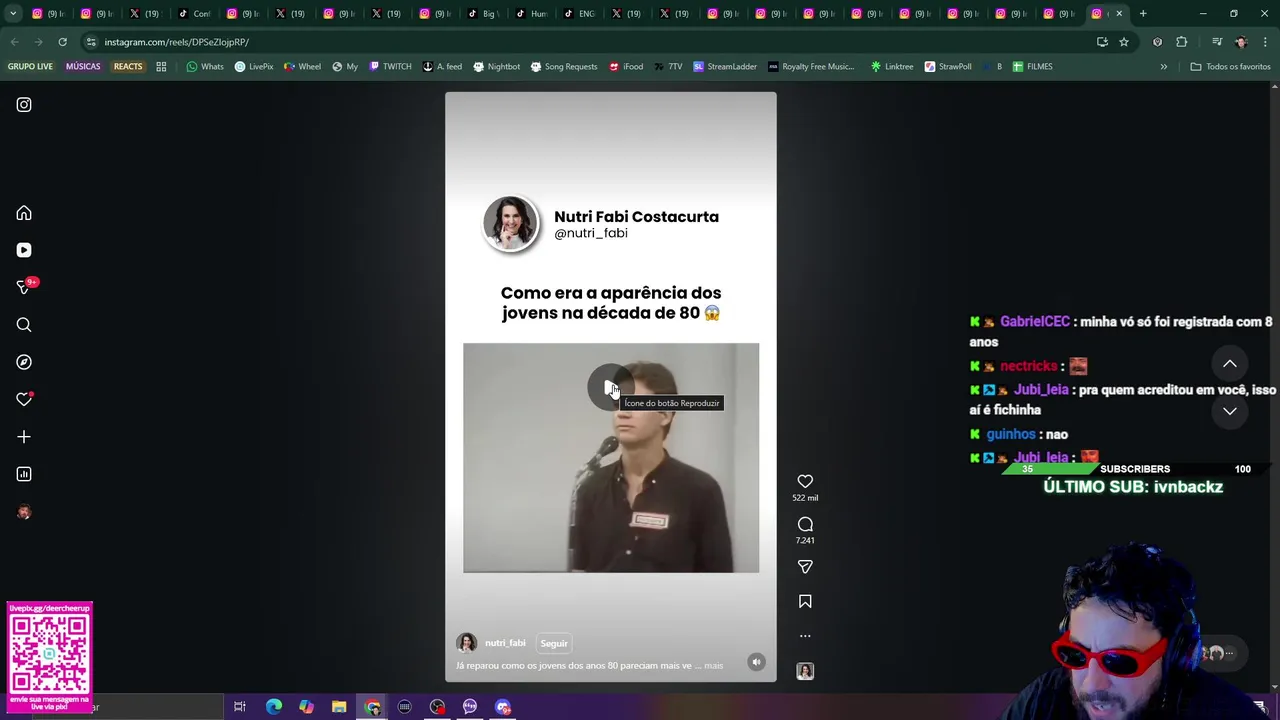Open File Explorer from taskbar
1280x720 pixels.
click(339, 707)
